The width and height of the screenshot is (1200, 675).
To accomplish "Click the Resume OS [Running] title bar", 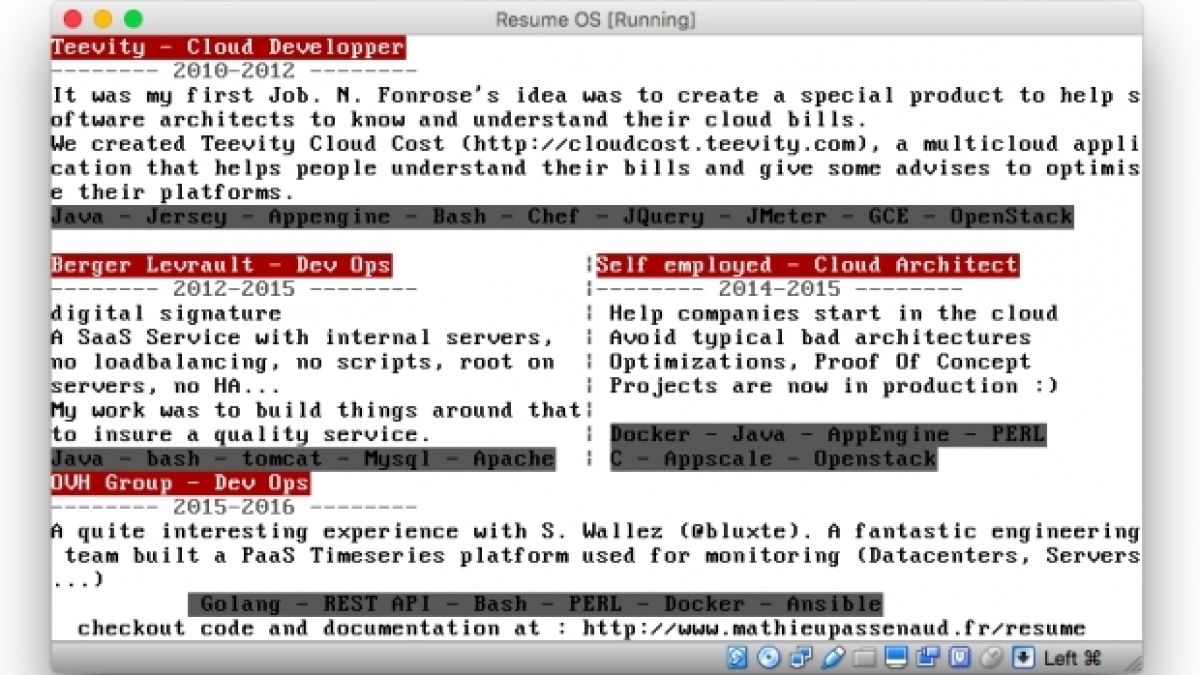I will click(596, 19).
